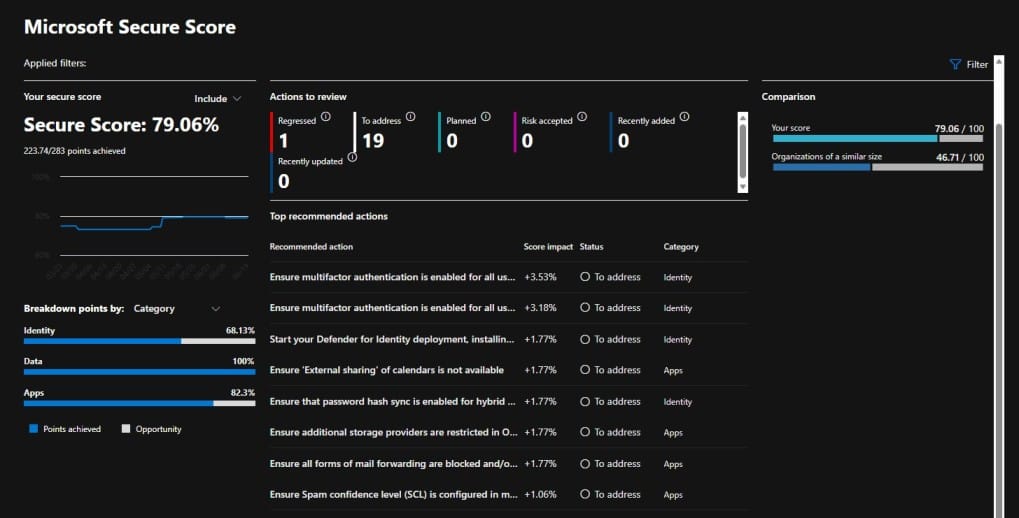Image resolution: width=1019 pixels, height=518 pixels.
Task: Show info icon next to Risk accepted
Action: pos(582,117)
